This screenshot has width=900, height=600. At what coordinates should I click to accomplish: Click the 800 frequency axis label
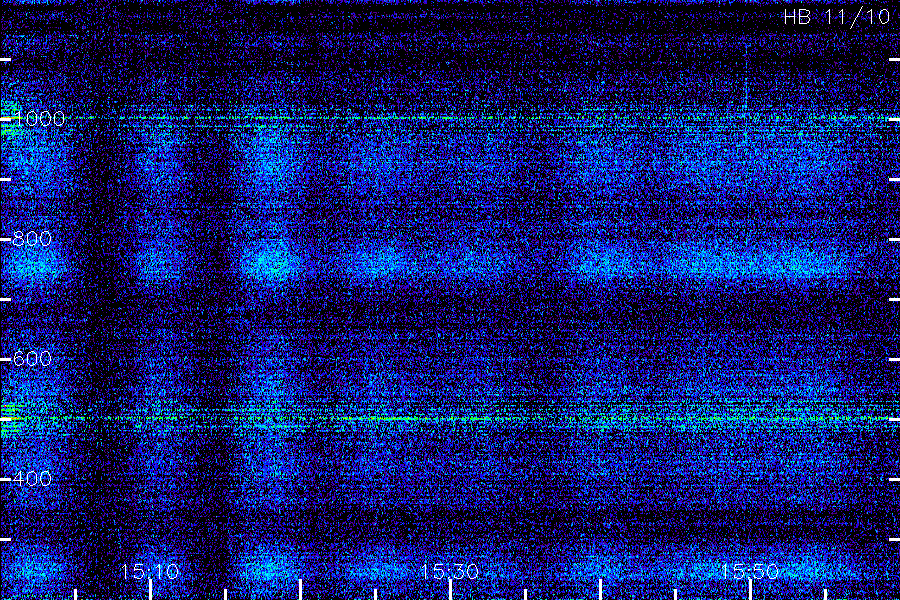pyautogui.click(x=32, y=239)
